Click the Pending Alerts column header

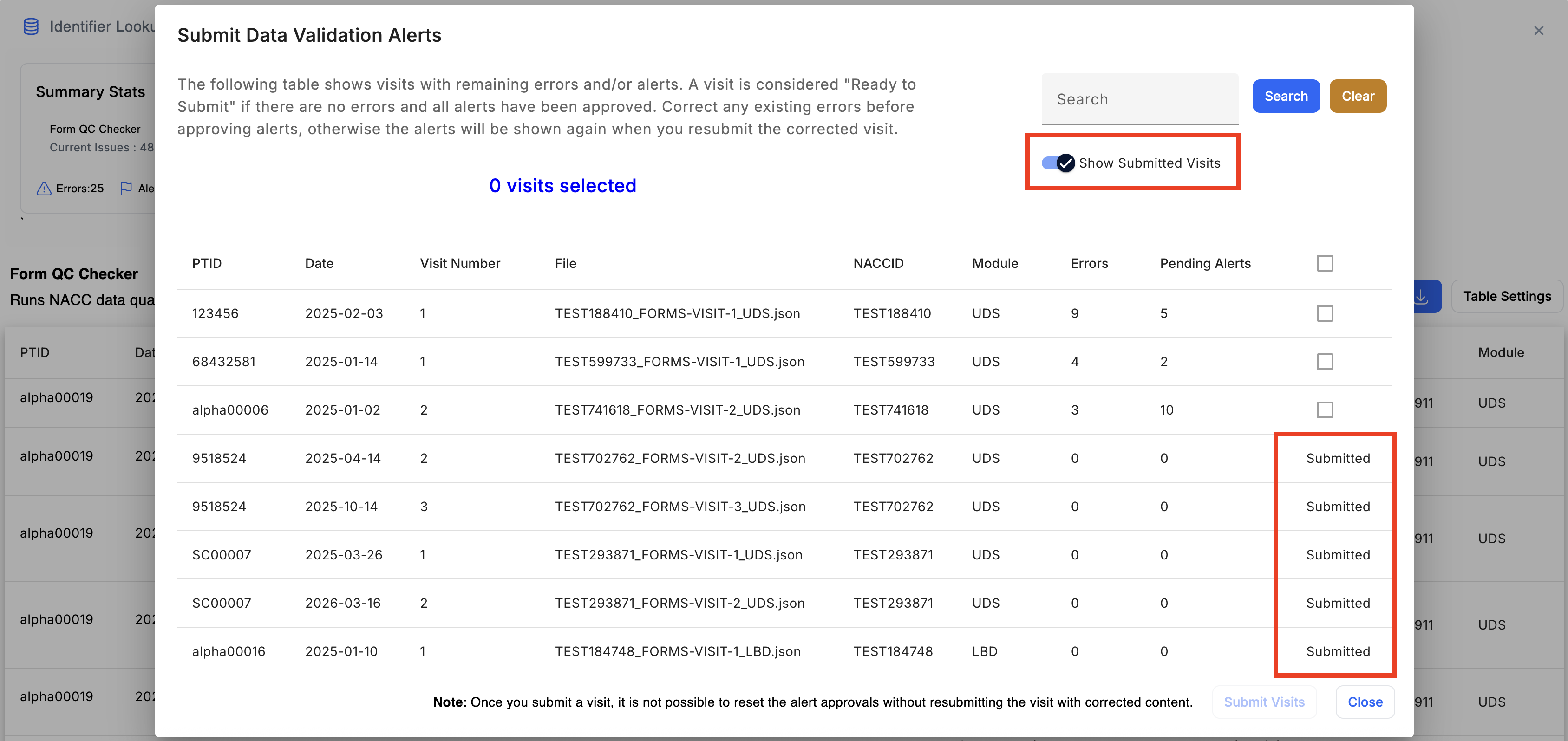click(x=1205, y=263)
